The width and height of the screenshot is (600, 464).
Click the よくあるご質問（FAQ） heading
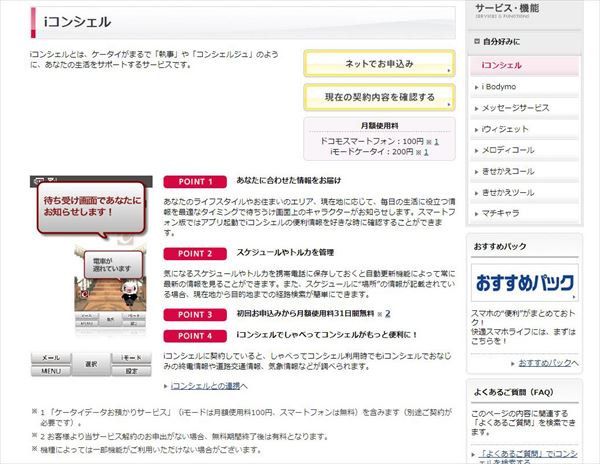pyautogui.click(x=514, y=392)
